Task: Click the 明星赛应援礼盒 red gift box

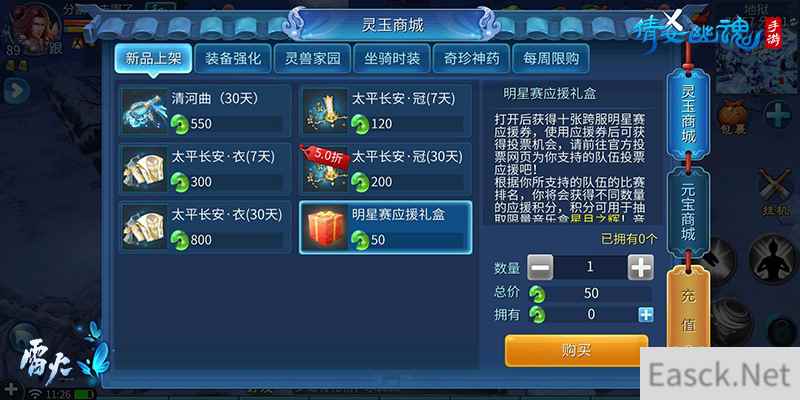Action: (x=325, y=227)
